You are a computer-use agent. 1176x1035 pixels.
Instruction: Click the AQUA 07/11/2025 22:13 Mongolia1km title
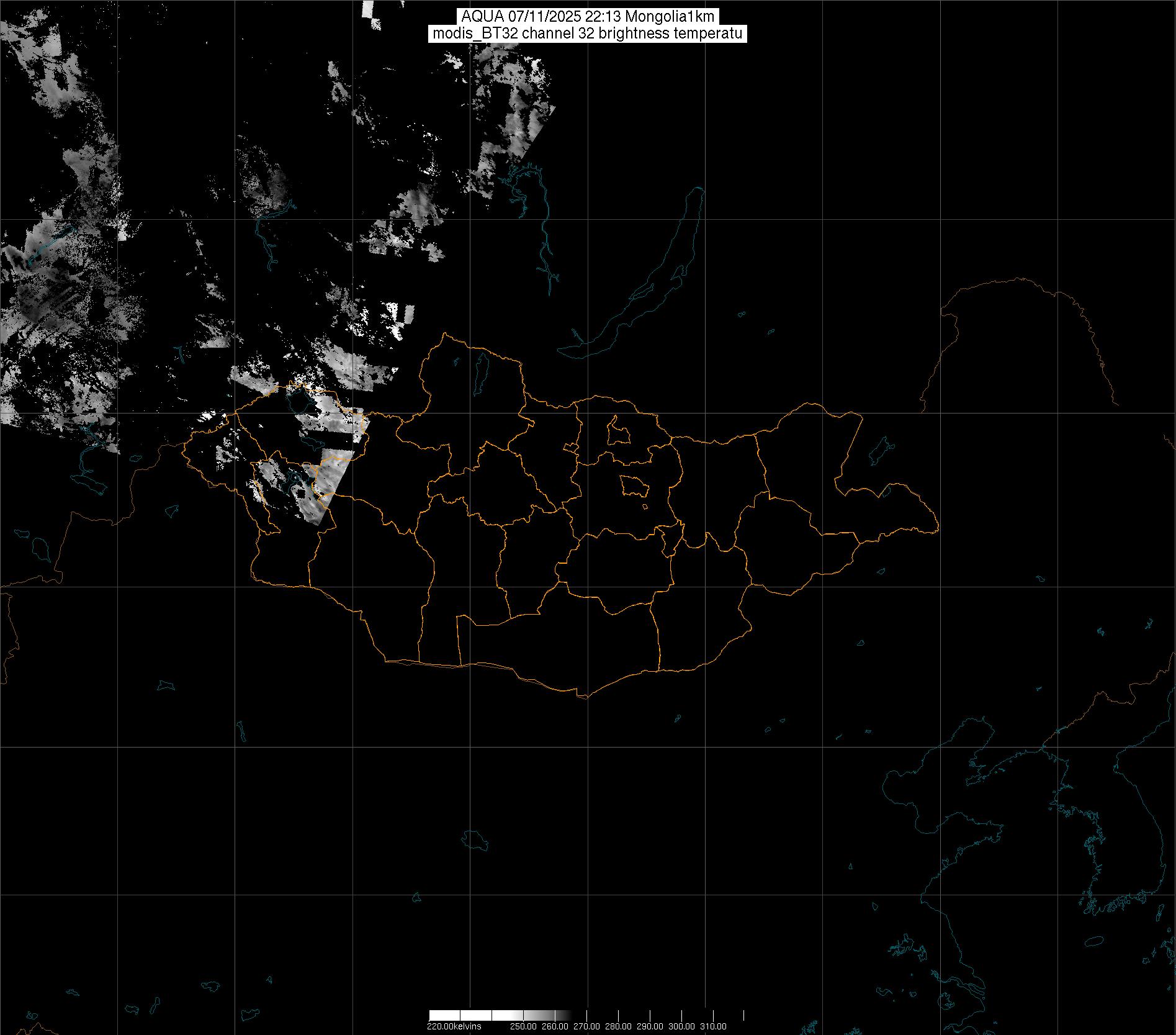point(588,17)
